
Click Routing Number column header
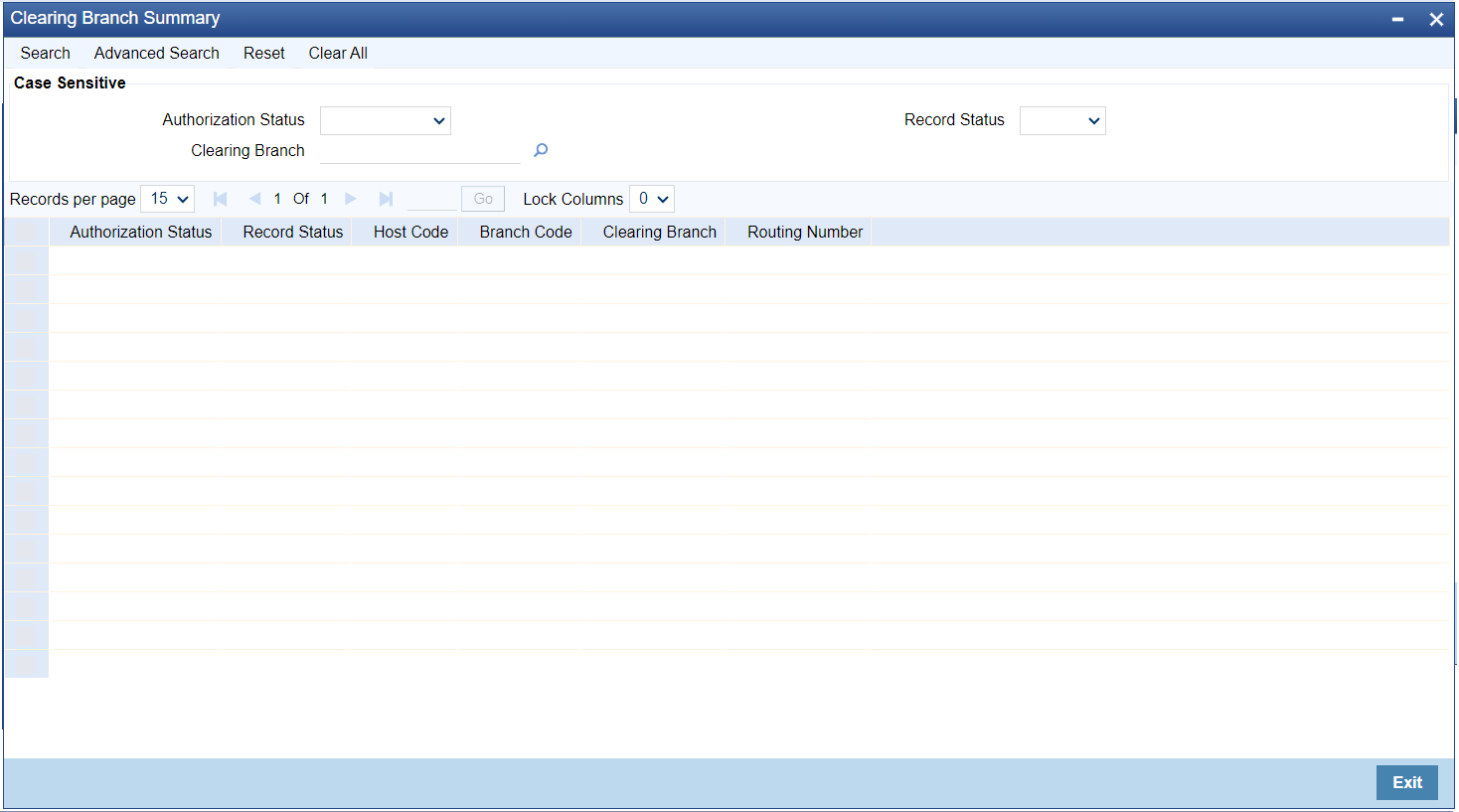coord(805,232)
